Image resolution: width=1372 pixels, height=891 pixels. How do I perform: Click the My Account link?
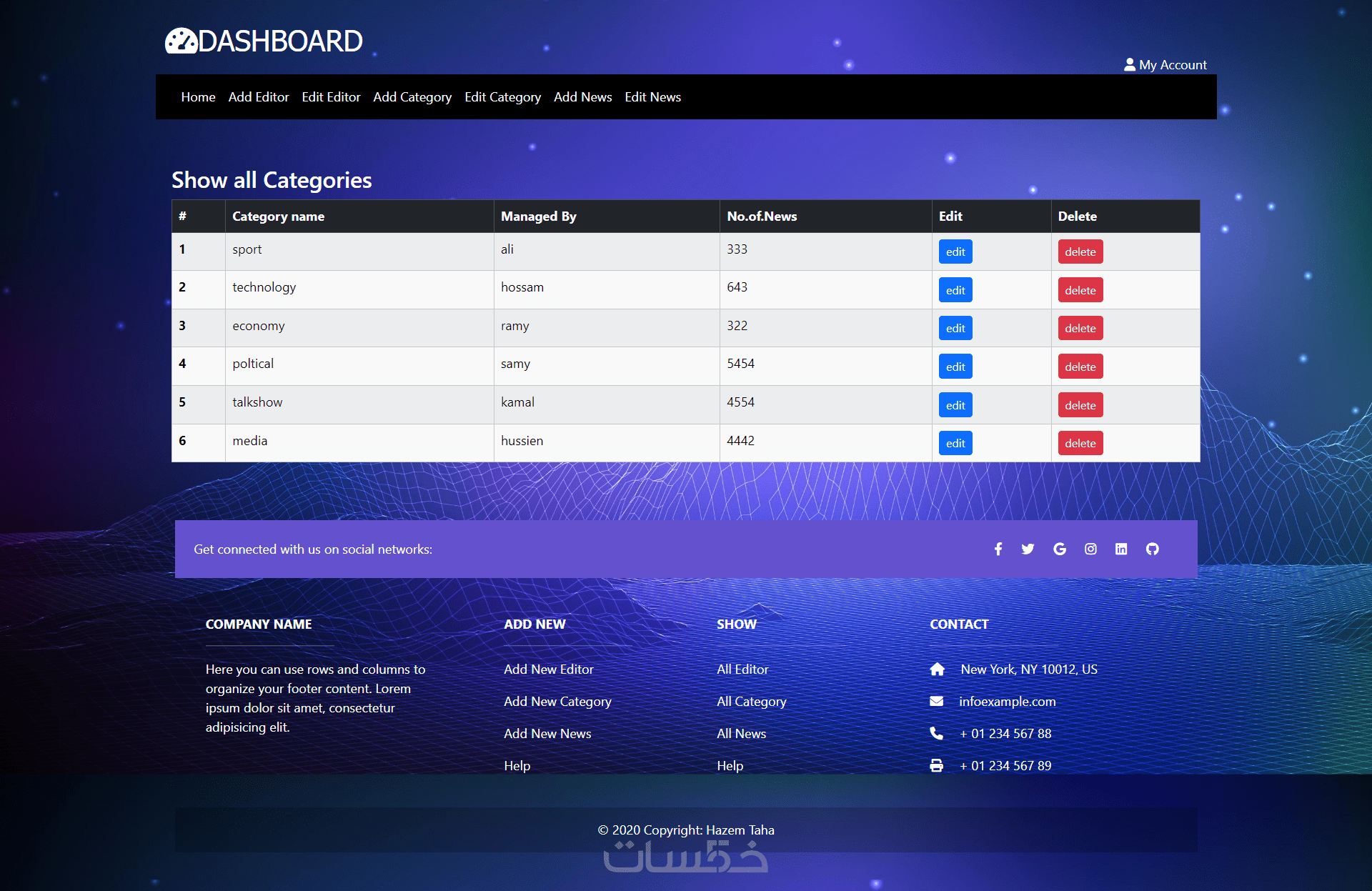coord(1172,64)
